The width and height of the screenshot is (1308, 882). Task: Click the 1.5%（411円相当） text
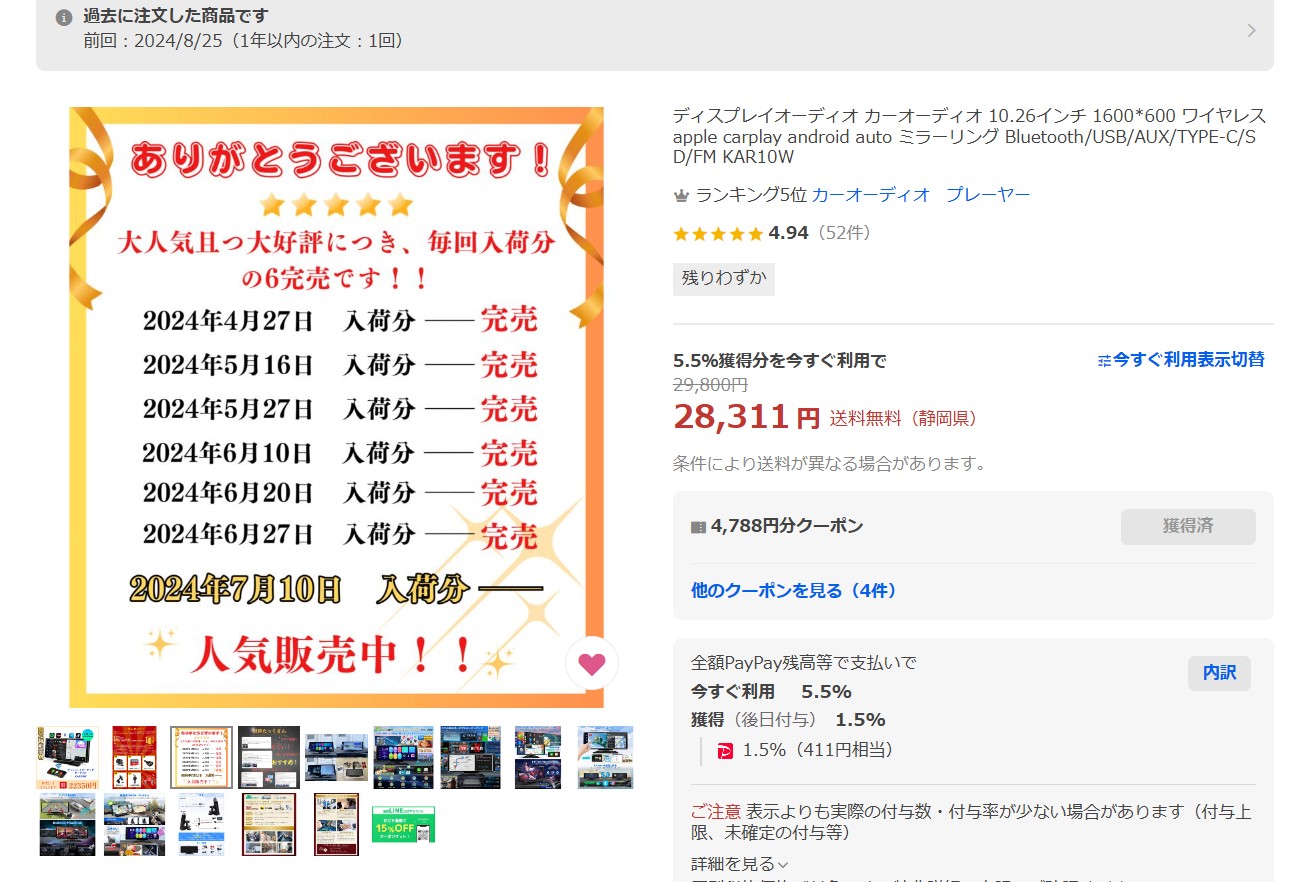click(818, 750)
